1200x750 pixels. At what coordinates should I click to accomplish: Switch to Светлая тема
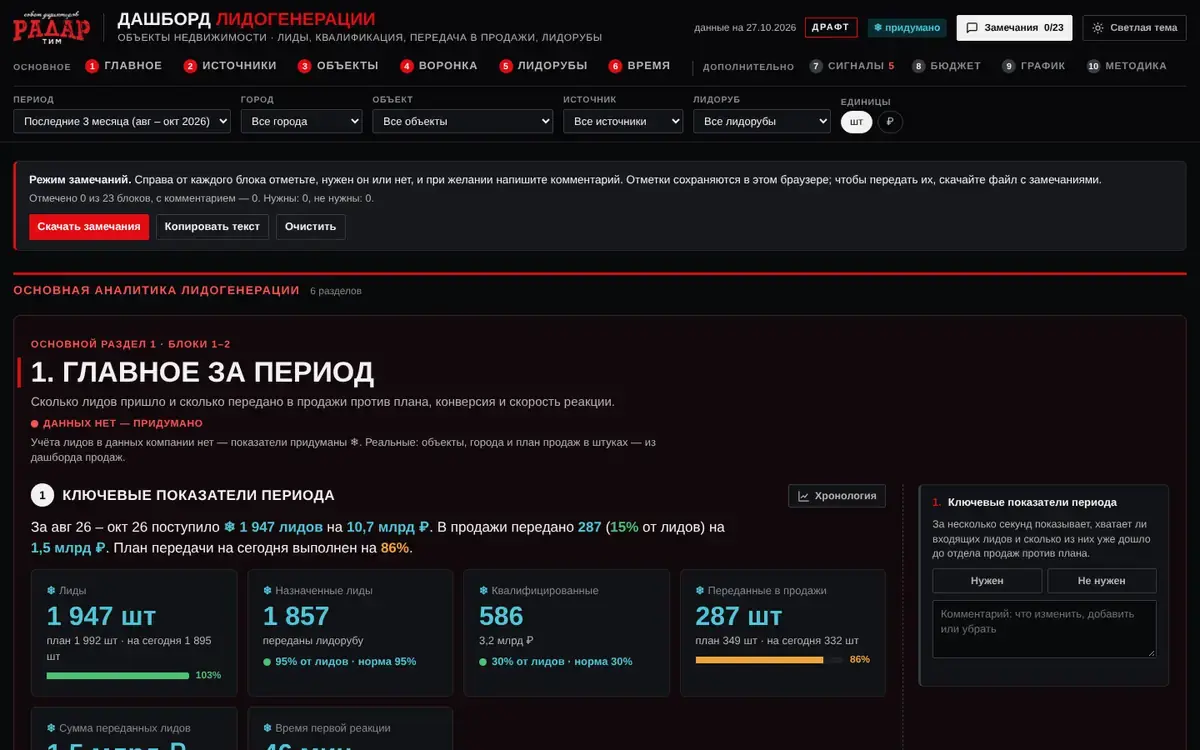click(1136, 28)
